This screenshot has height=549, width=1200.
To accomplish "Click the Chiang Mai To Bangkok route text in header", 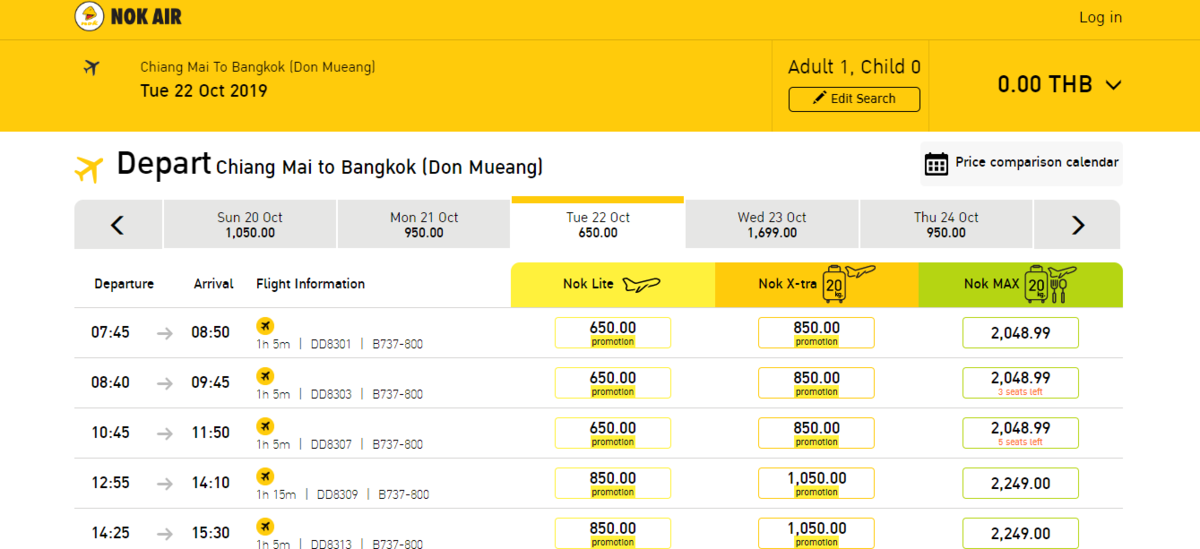I will (258, 68).
